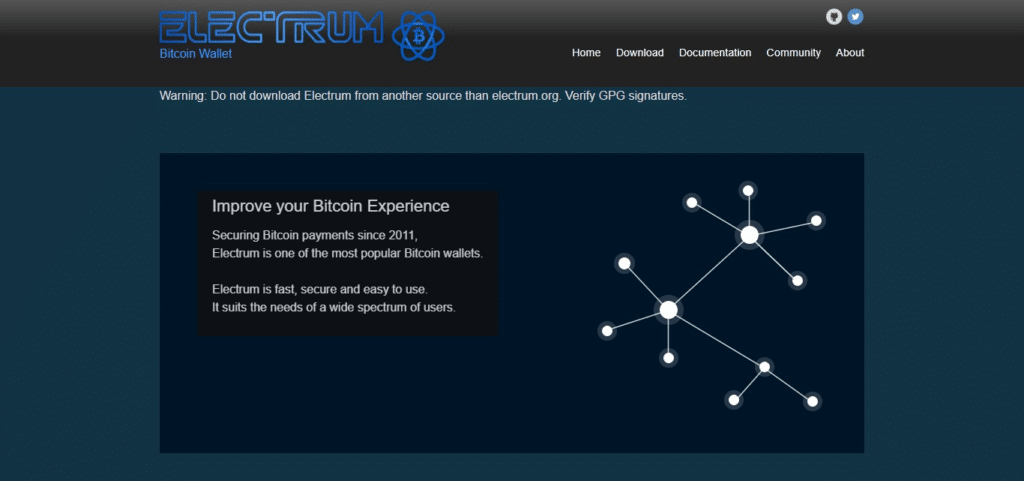
Task: Open the Download page
Action: 639,53
